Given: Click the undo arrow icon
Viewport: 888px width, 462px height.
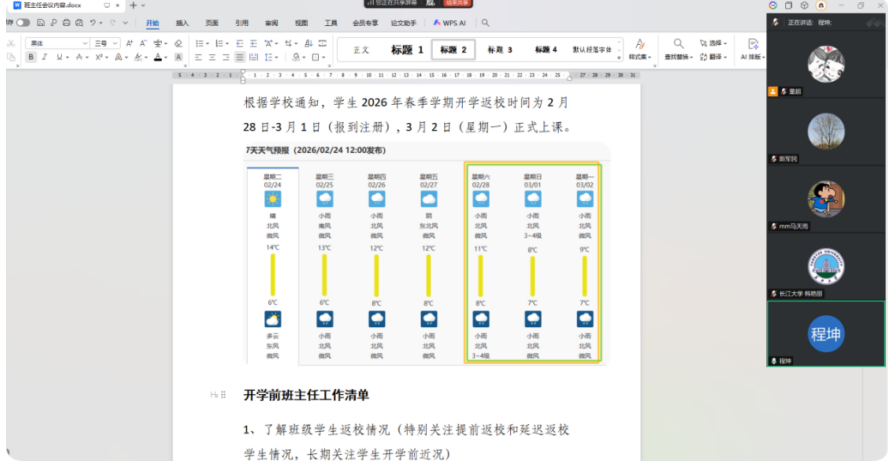Looking at the screenshot, I should pyautogui.click(x=92, y=22).
